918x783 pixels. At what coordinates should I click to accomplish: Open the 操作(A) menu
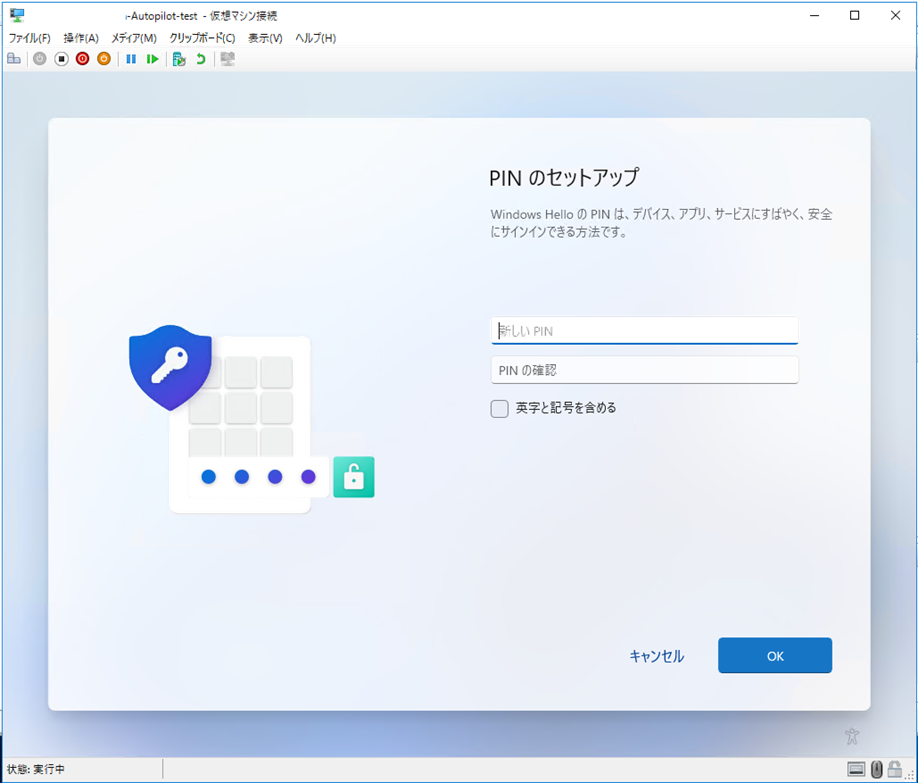click(x=81, y=38)
